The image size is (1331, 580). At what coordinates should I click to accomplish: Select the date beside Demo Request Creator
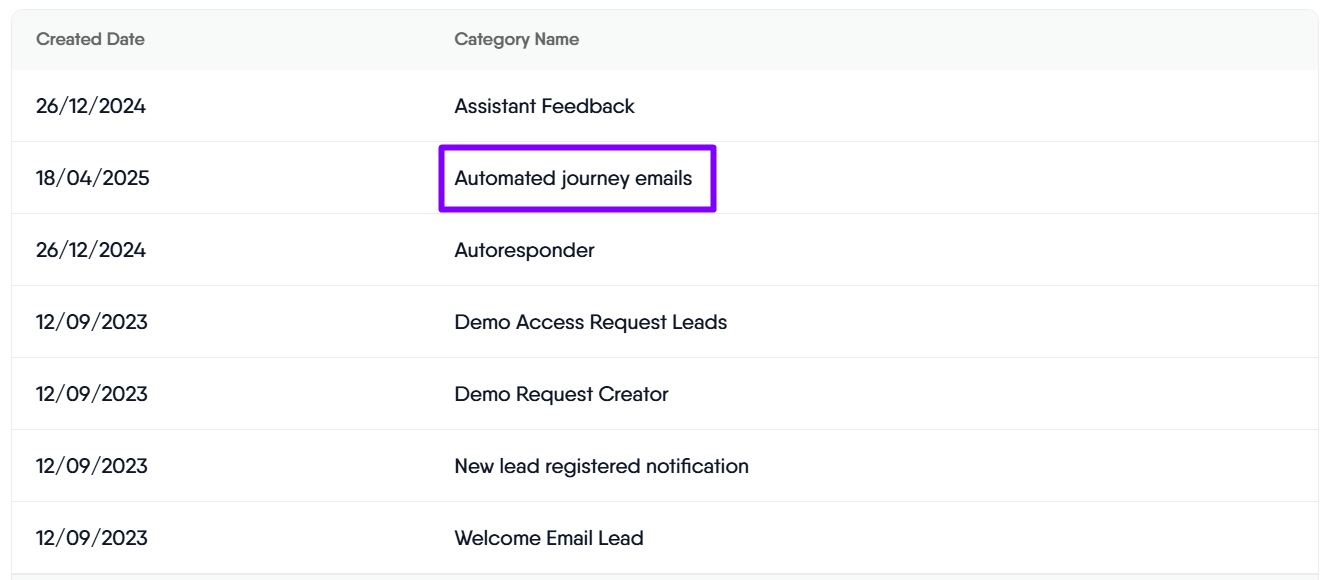91,395
